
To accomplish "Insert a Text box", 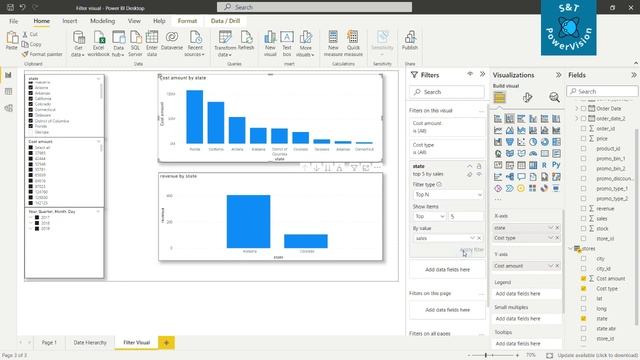I will tap(287, 44).
